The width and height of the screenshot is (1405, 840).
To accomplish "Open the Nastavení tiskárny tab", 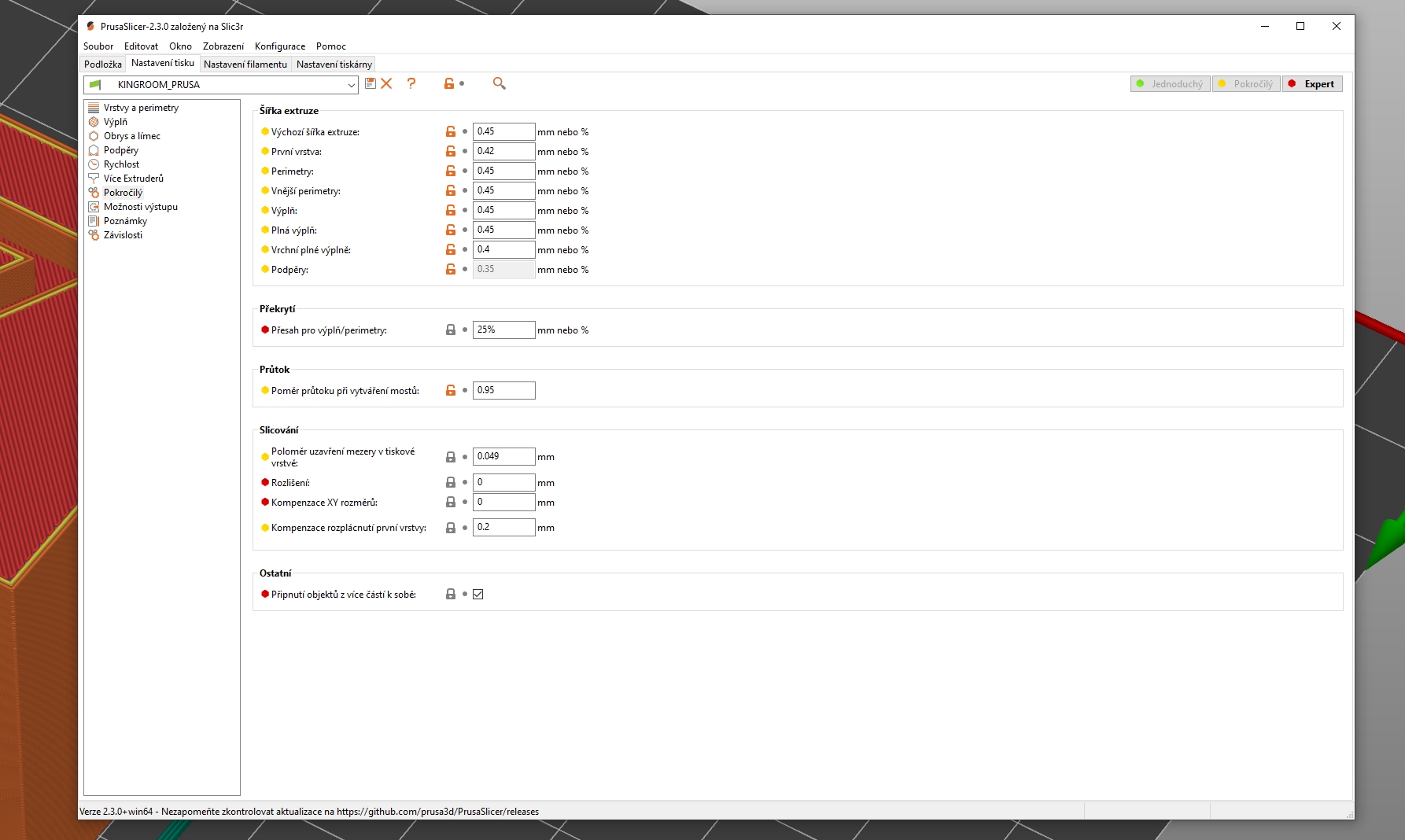I will point(334,64).
